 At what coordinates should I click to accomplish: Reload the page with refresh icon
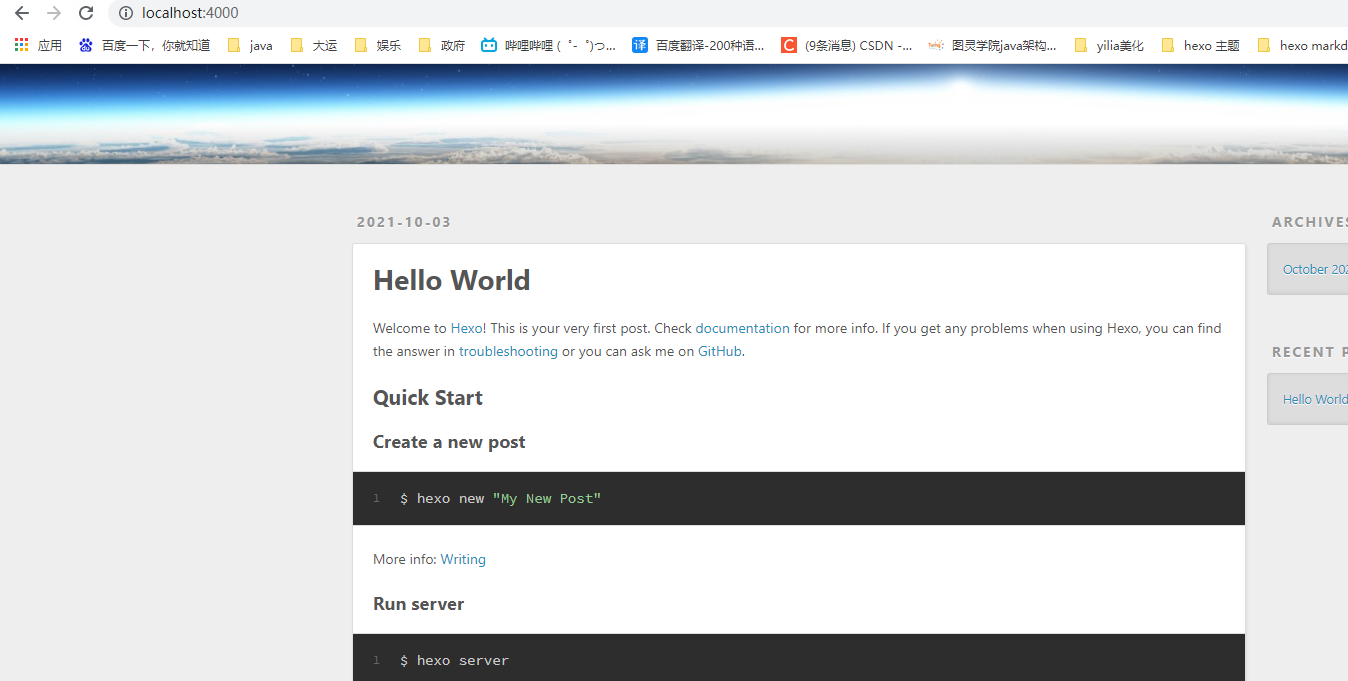coord(86,13)
